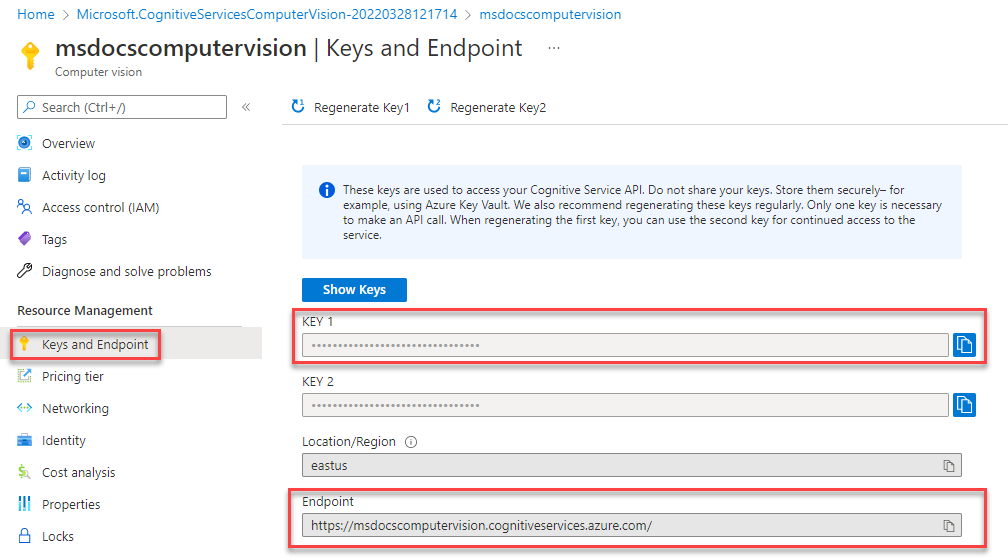Collapse the sidebar with the double chevron
The width and height of the screenshot is (1008, 560).
click(x=246, y=107)
